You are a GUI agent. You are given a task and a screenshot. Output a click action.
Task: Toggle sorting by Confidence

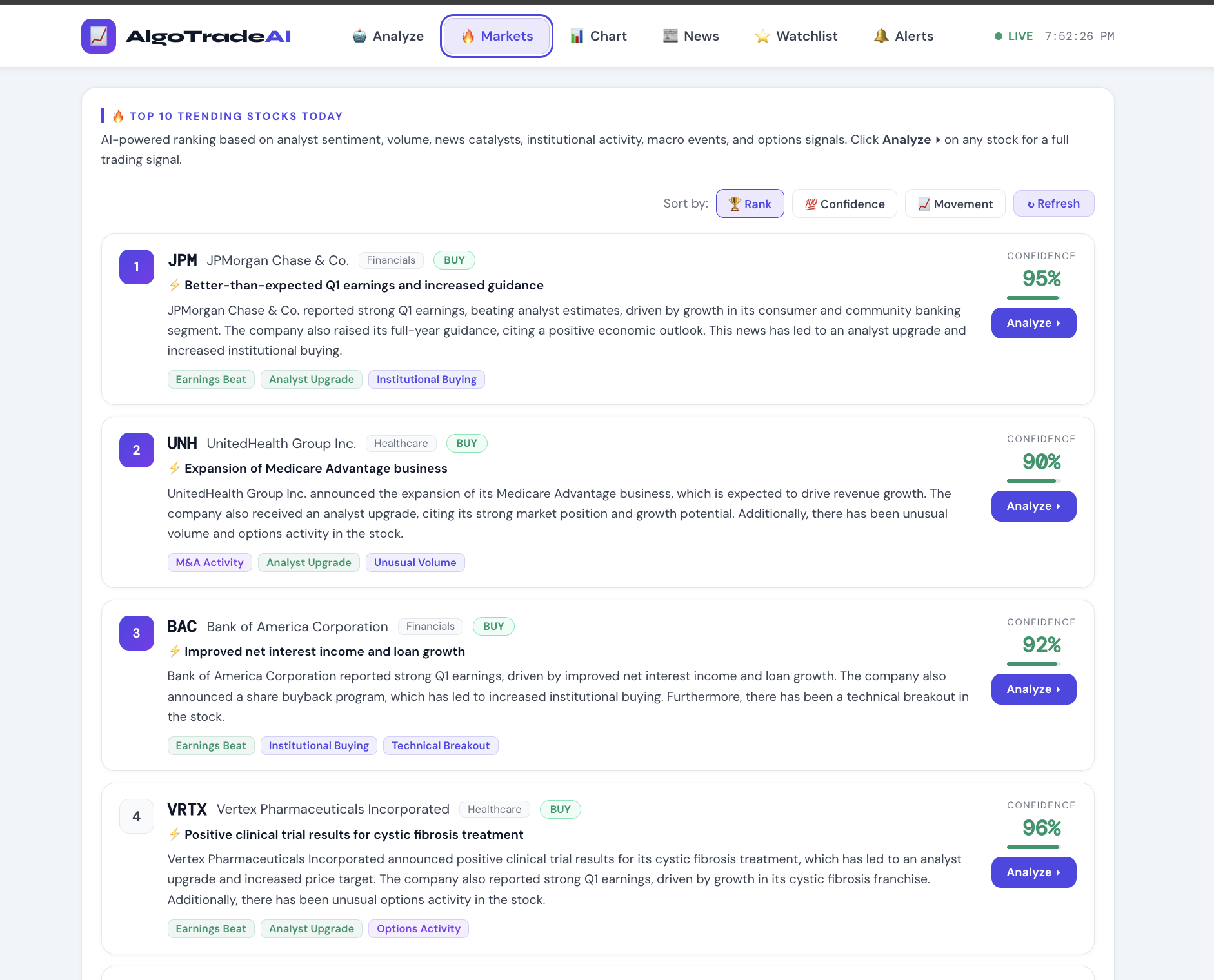pos(844,203)
